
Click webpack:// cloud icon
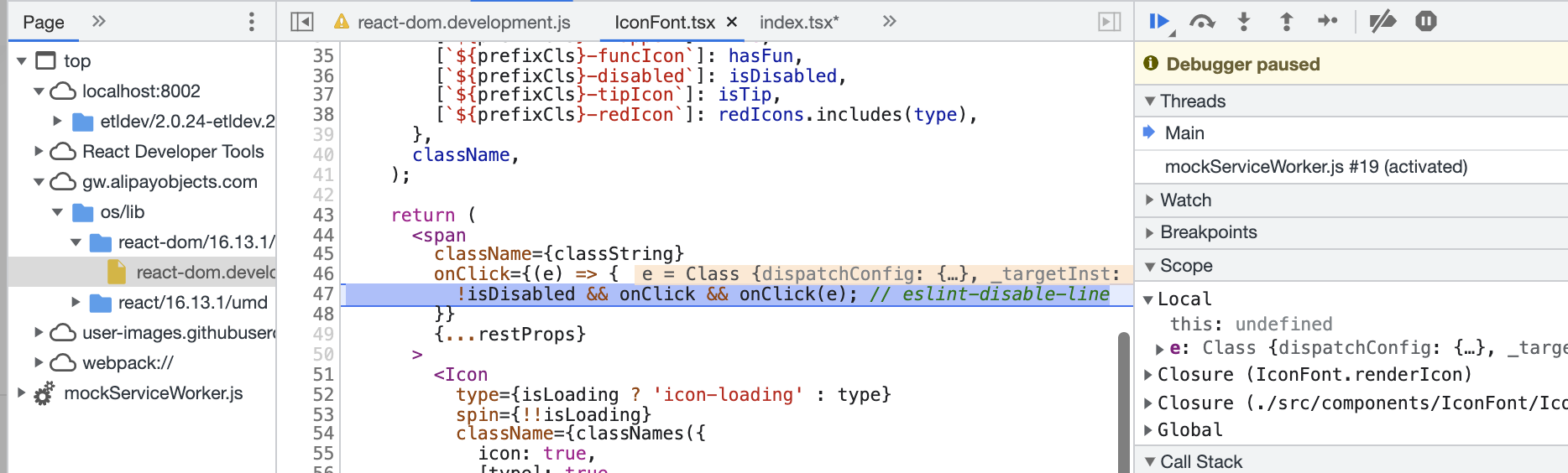click(63, 363)
